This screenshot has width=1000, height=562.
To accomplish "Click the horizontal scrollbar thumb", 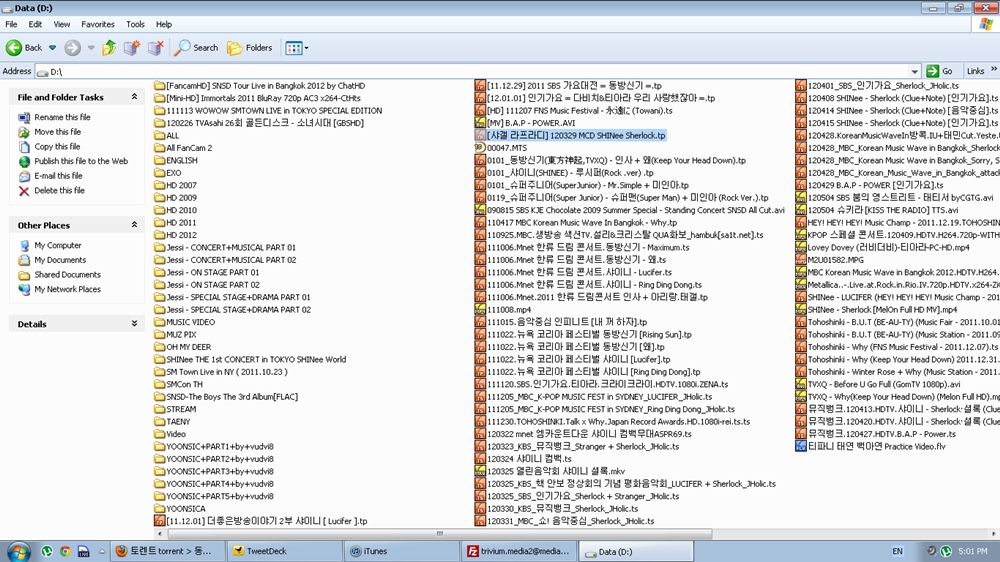I will 439,533.
